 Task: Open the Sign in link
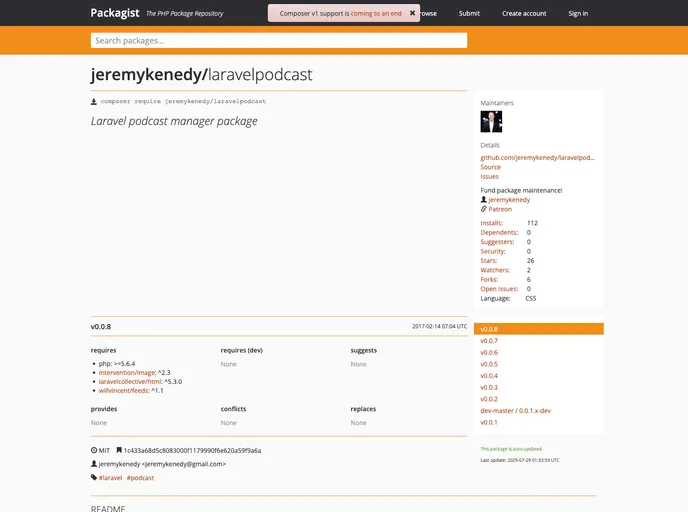[578, 14]
